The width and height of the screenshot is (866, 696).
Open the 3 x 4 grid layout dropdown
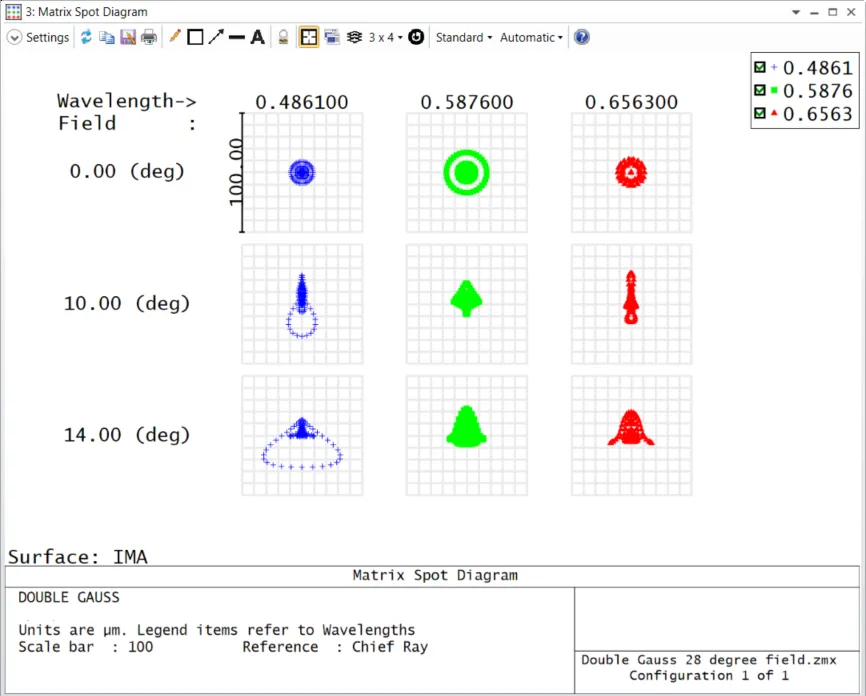pyautogui.click(x=385, y=37)
